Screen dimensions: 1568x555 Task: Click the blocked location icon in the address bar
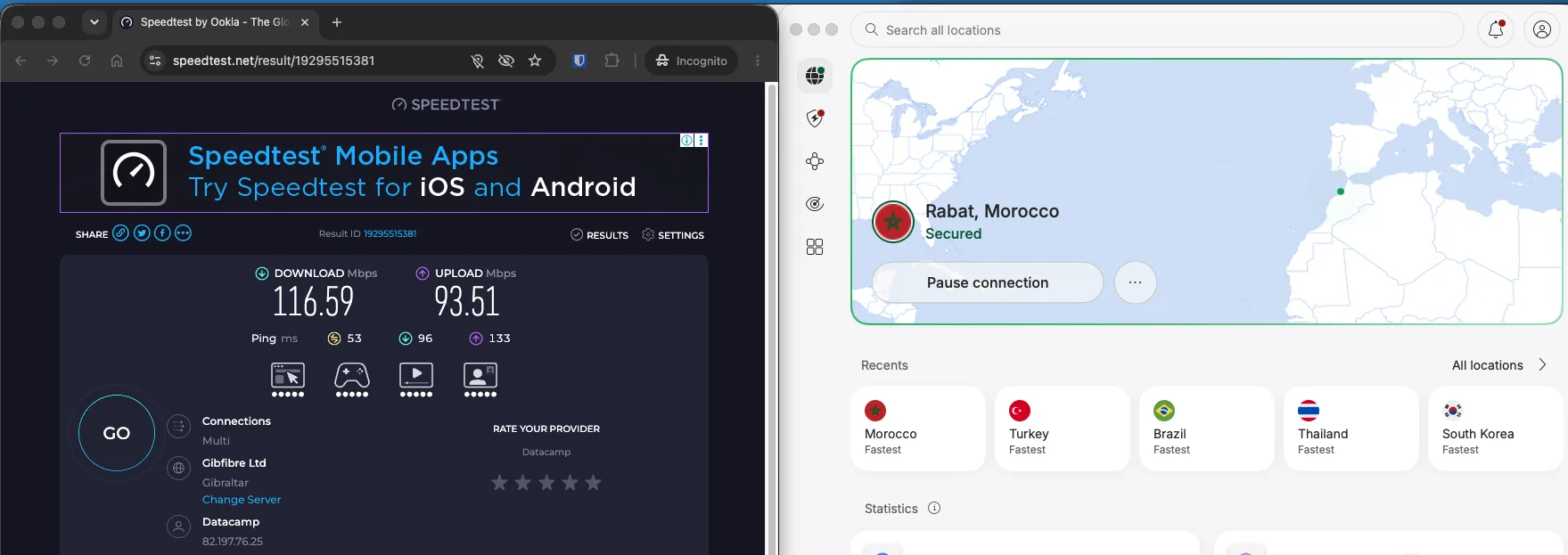478,61
